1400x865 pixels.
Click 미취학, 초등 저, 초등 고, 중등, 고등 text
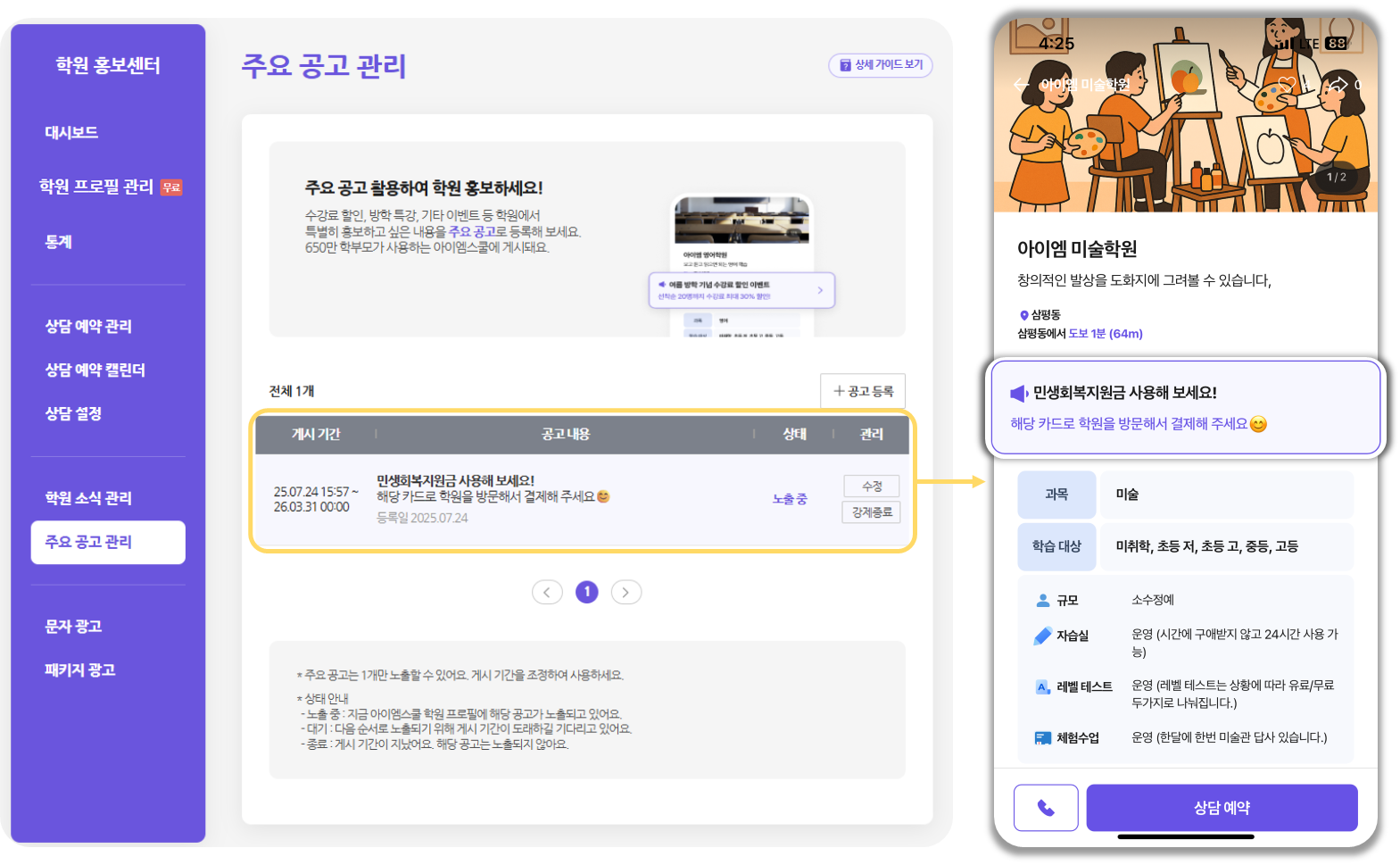click(1206, 546)
